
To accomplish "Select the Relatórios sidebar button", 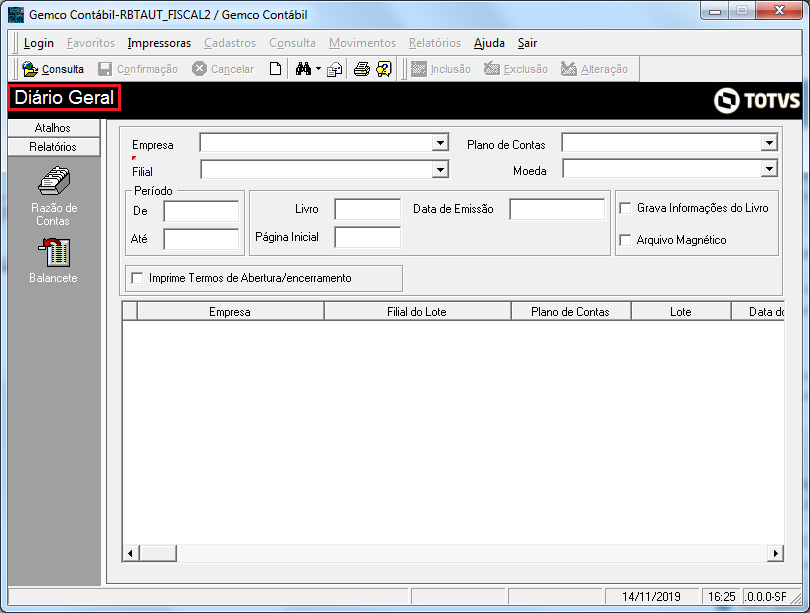I will point(54,147).
